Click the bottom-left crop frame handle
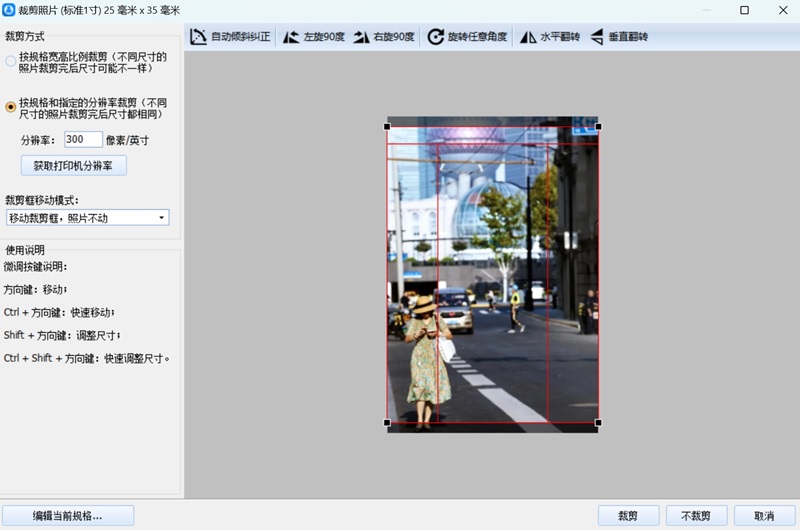The image size is (800, 530). pos(388,423)
